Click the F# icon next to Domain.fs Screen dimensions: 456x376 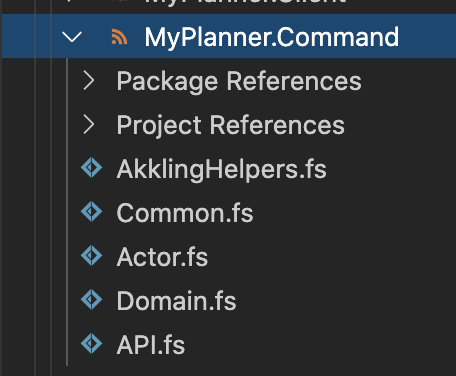pos(91,300)
